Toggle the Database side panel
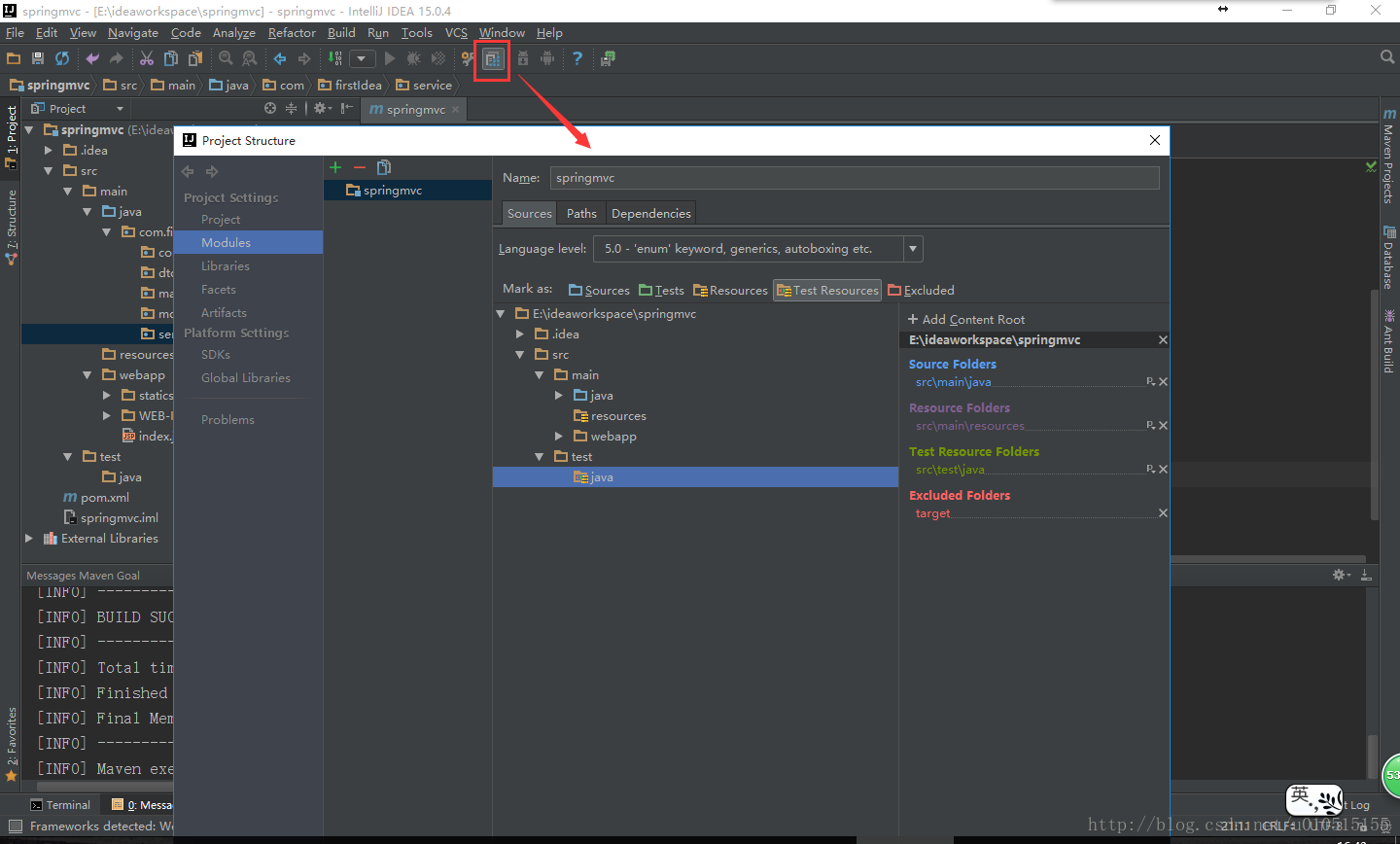This screenshot has height=844, width=1400. coord(1389,257)
